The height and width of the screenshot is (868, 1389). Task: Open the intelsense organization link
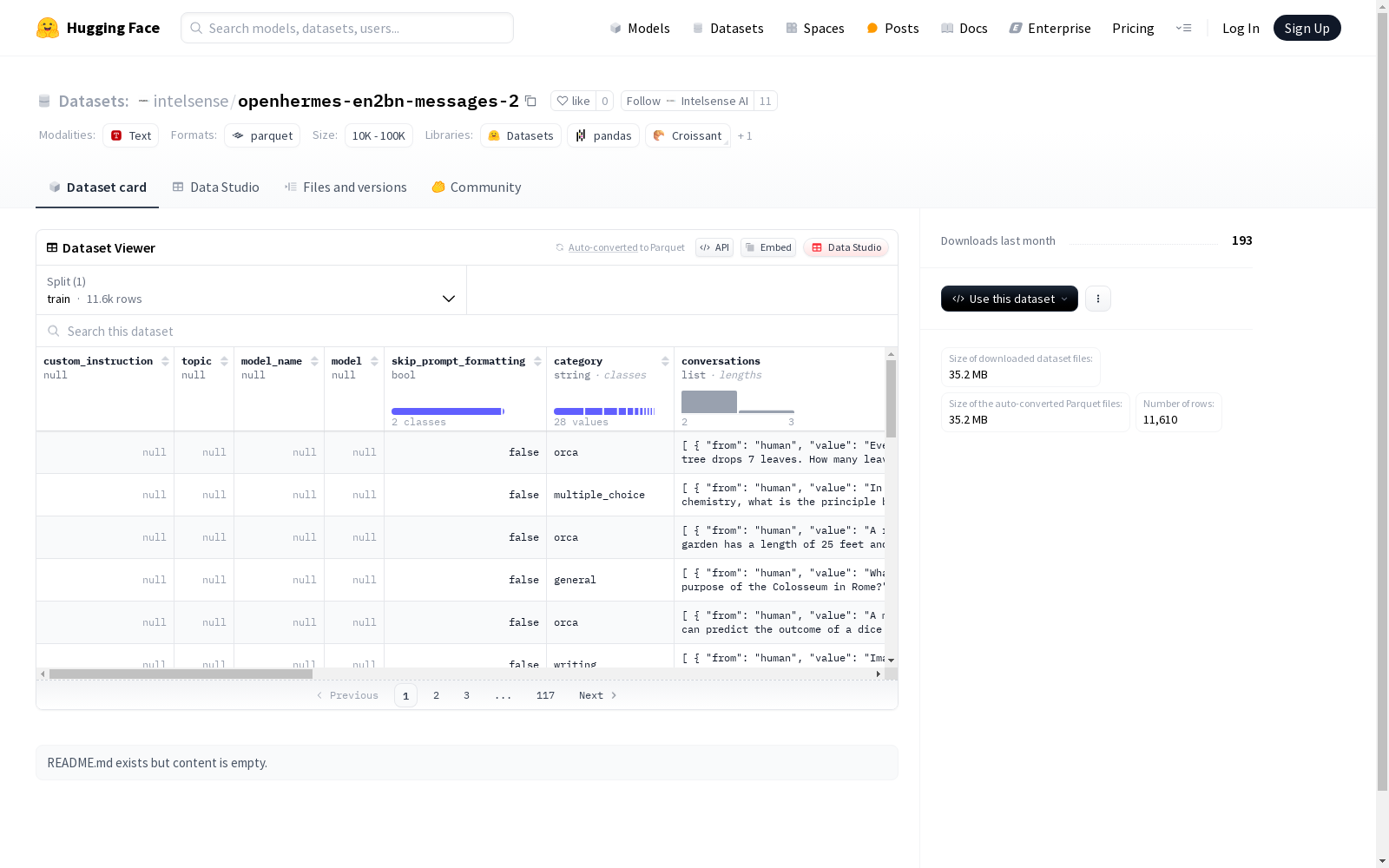(191, 101)
